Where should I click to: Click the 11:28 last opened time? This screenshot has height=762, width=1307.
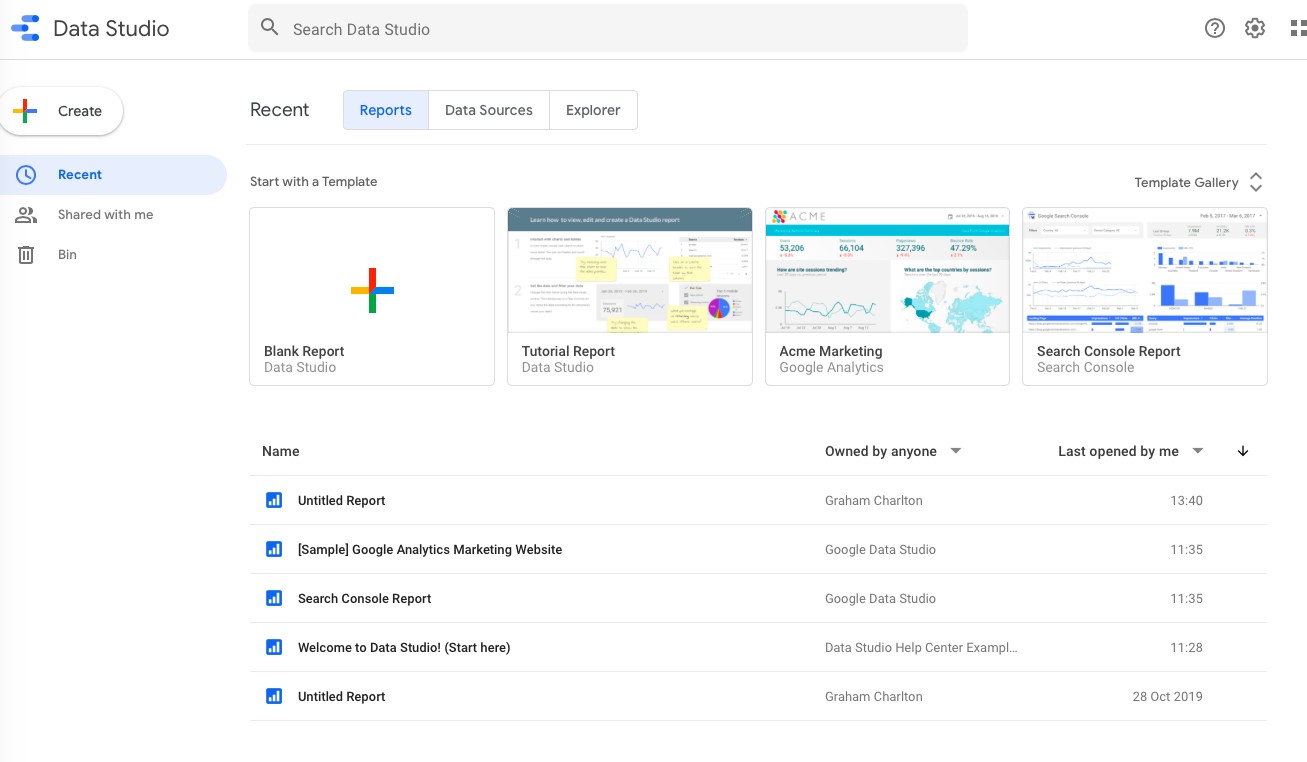click(1187, 647)
